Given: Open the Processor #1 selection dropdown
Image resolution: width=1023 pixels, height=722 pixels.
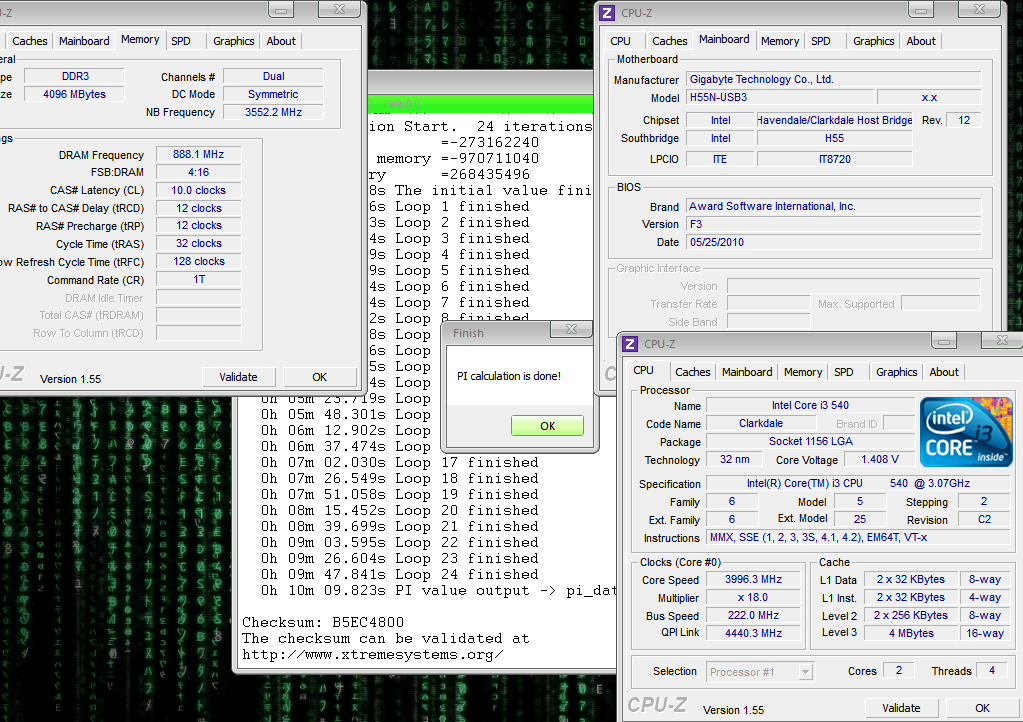Looking at the screenshot, I should pos(760,672).
